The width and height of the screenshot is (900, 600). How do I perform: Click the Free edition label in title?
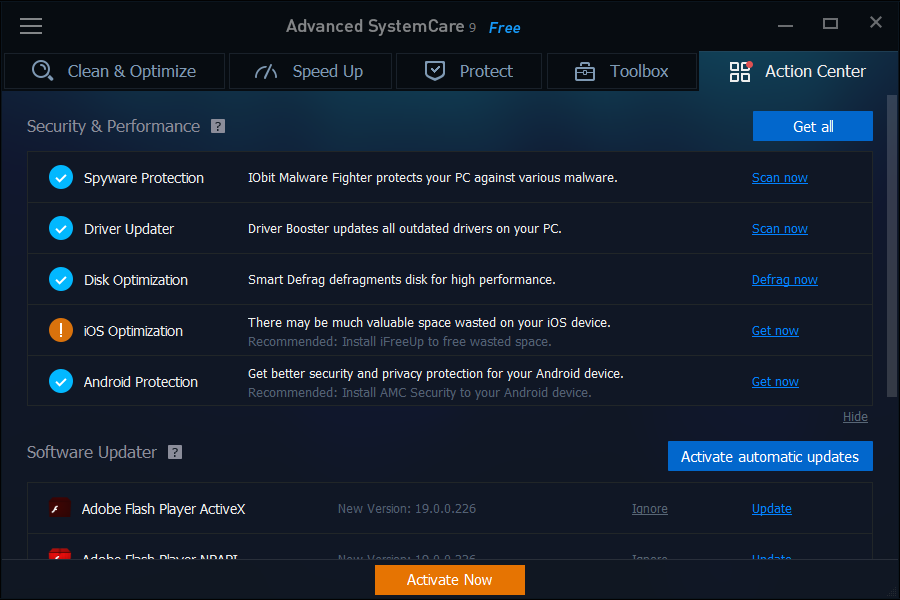pyautogui.click(x=505, y=28)
